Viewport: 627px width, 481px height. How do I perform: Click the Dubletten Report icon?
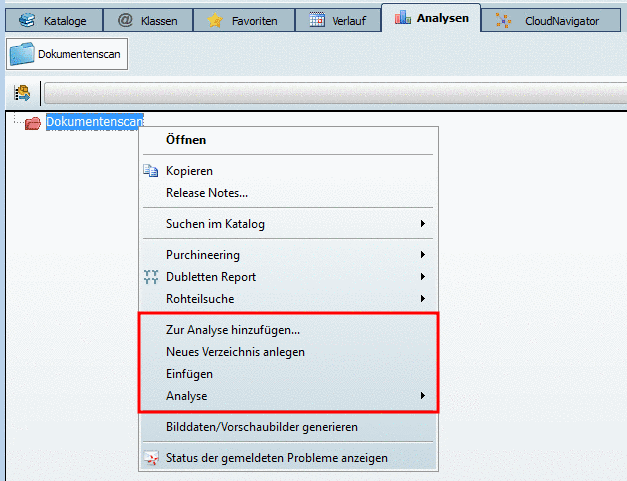click(151, 277)
